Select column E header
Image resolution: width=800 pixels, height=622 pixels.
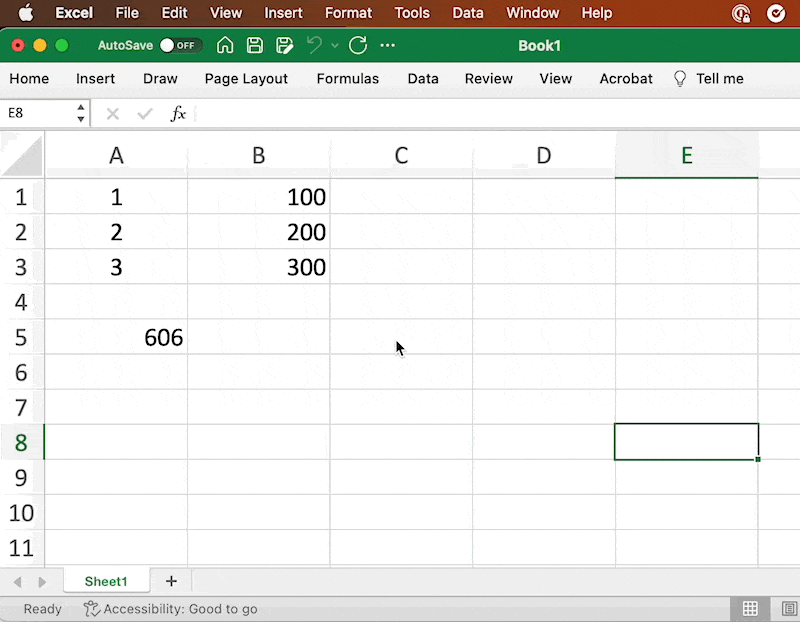point(687,155)
